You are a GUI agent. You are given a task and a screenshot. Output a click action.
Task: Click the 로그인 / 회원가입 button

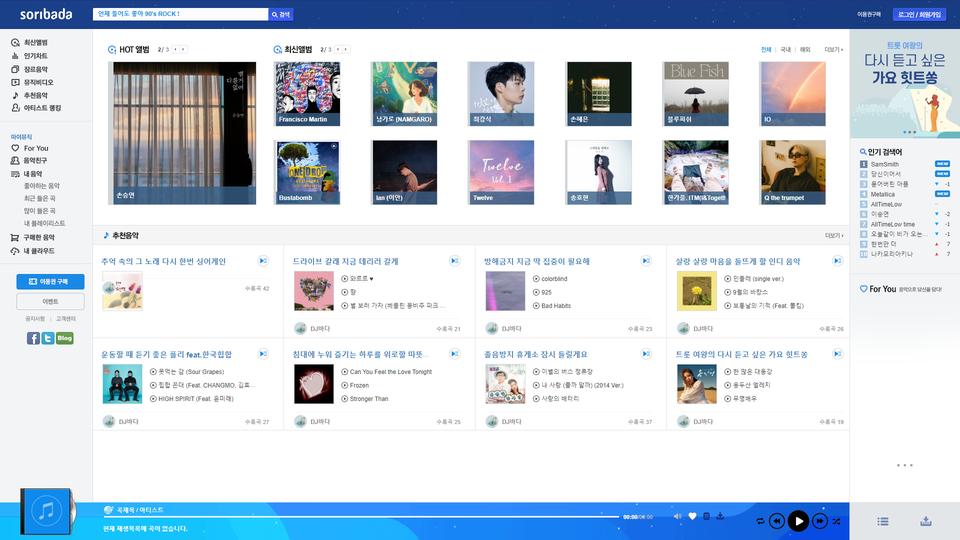920,14
